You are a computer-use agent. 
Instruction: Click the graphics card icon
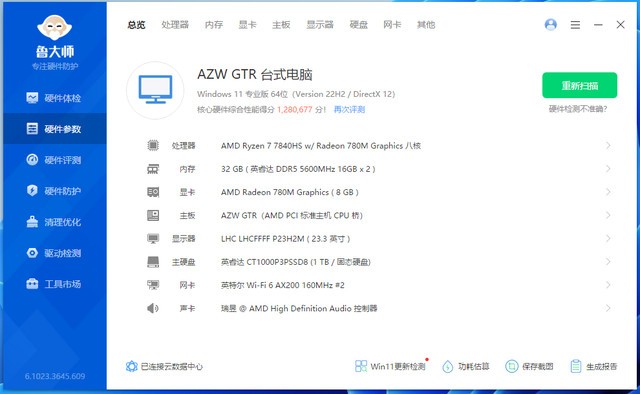[153, 192]
